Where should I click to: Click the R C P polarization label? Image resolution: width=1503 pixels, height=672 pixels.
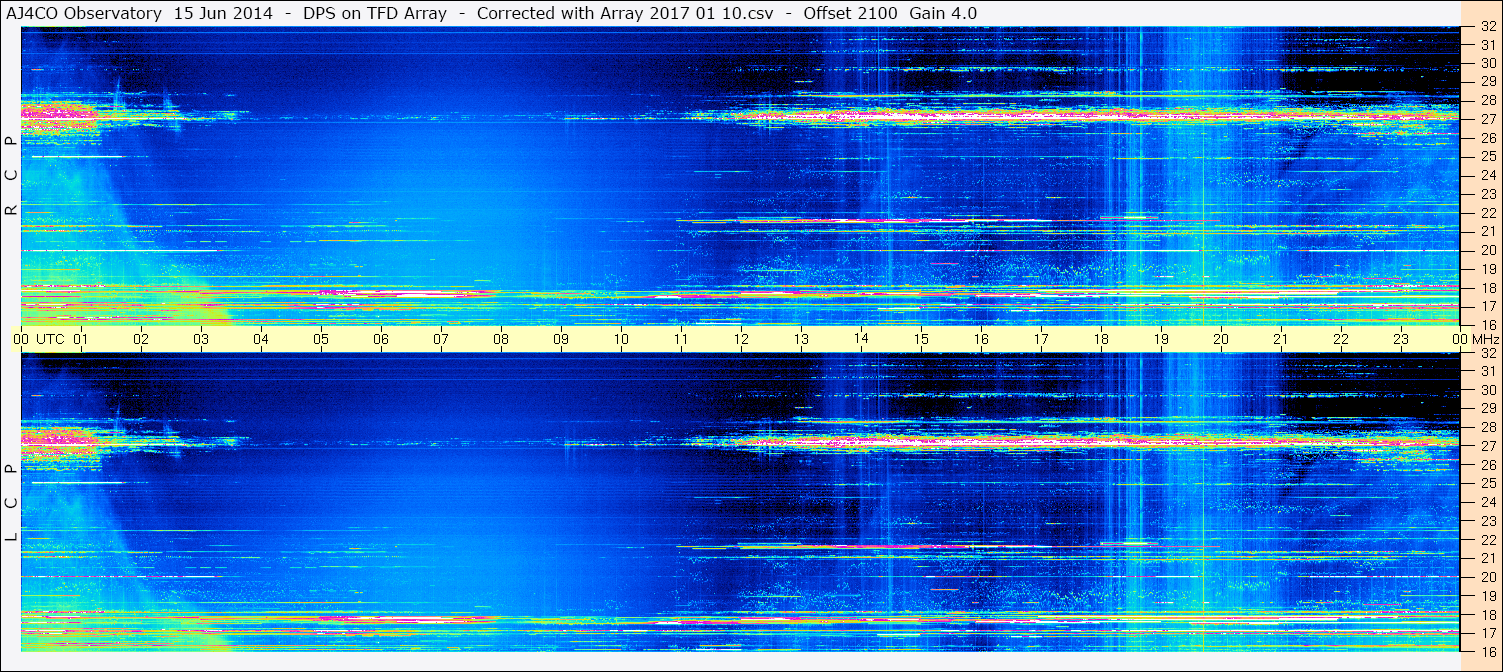coord(11,176)
